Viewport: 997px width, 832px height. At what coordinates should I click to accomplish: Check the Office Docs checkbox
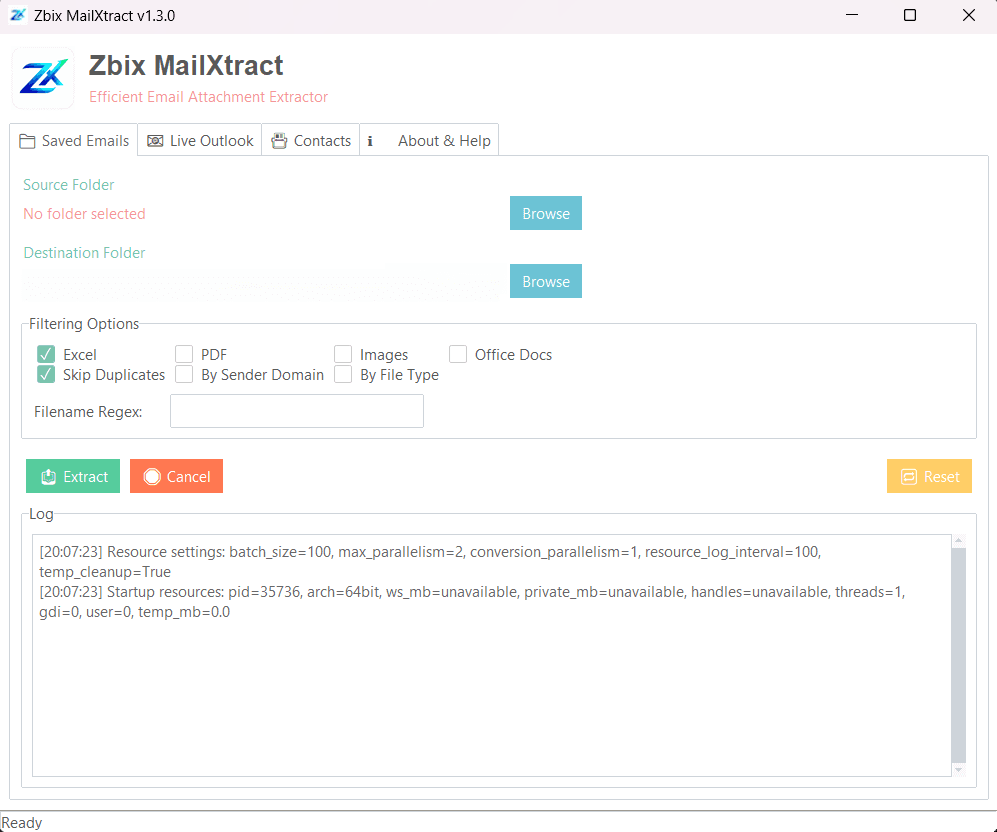coord(458,354)
